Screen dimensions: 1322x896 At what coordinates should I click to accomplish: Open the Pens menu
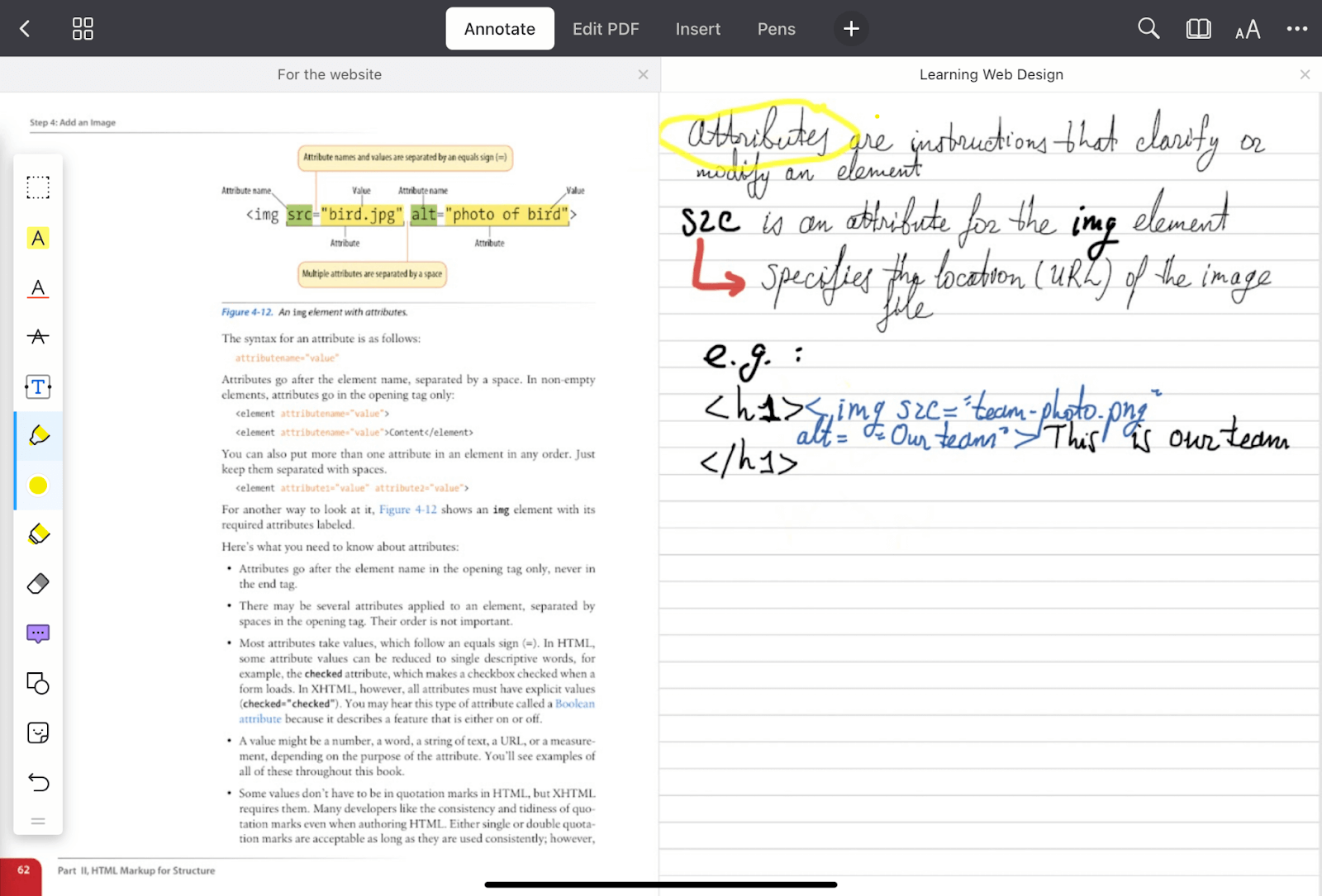coord(776,28)
